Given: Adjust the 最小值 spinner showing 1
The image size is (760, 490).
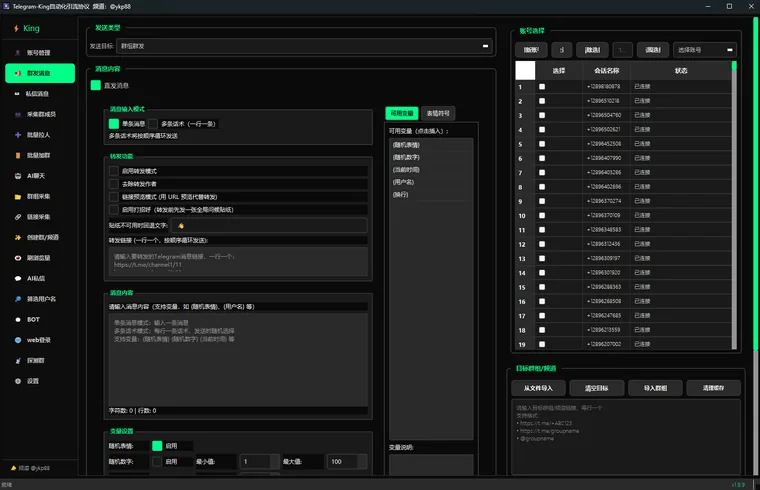Looking at the screenshot, I should pyautogui.click(x=259, y=461).
